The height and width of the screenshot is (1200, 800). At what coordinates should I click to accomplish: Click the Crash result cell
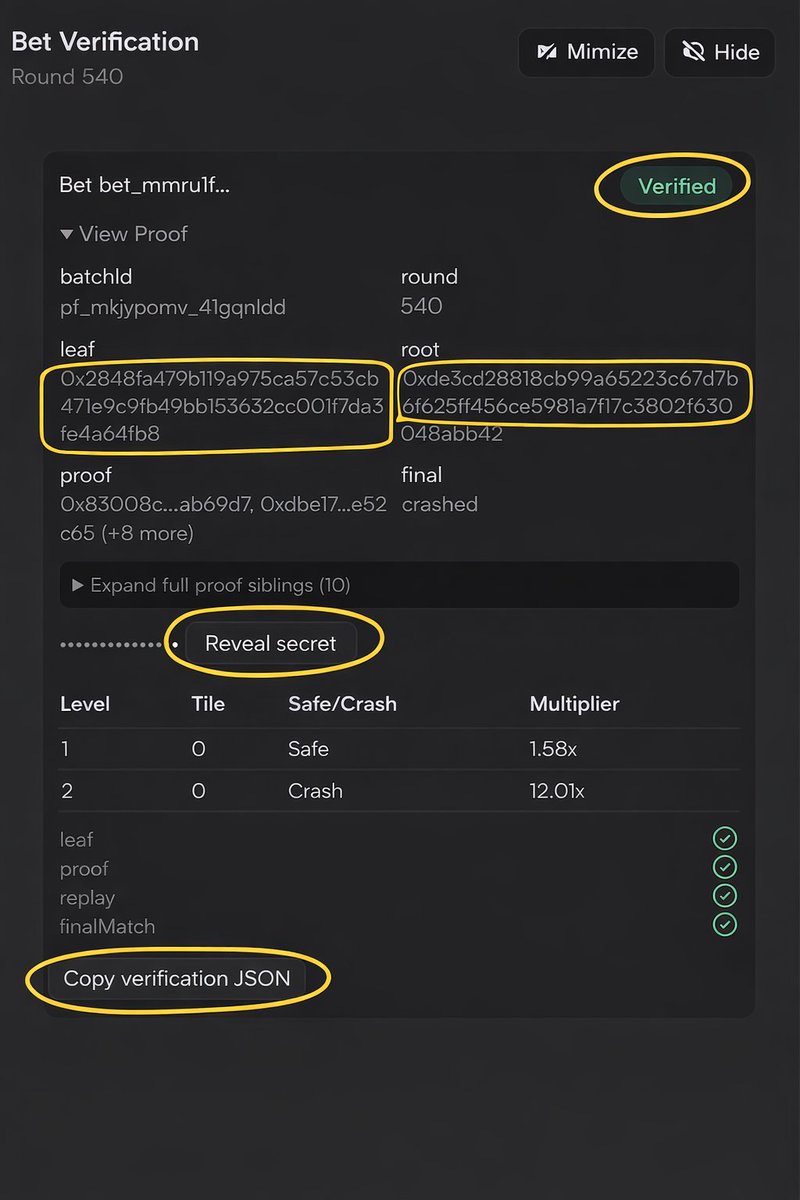(x=315, y=791)
